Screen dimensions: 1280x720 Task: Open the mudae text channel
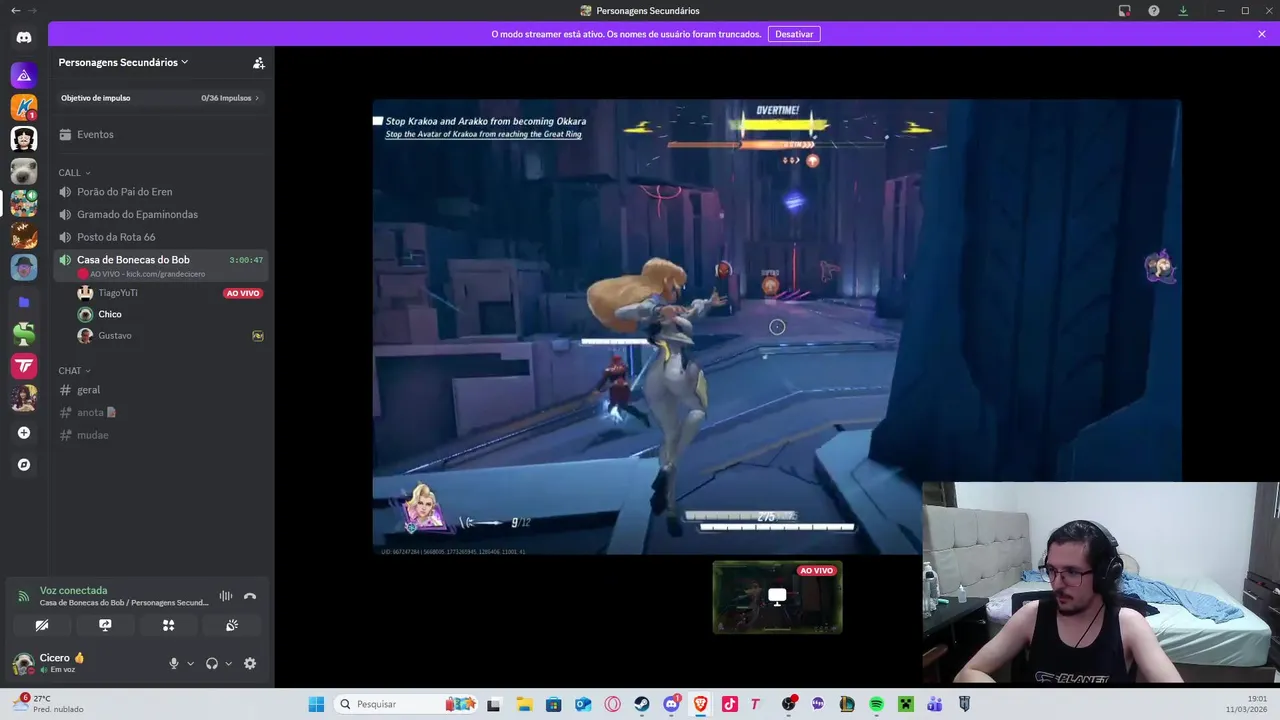point(160,435)
